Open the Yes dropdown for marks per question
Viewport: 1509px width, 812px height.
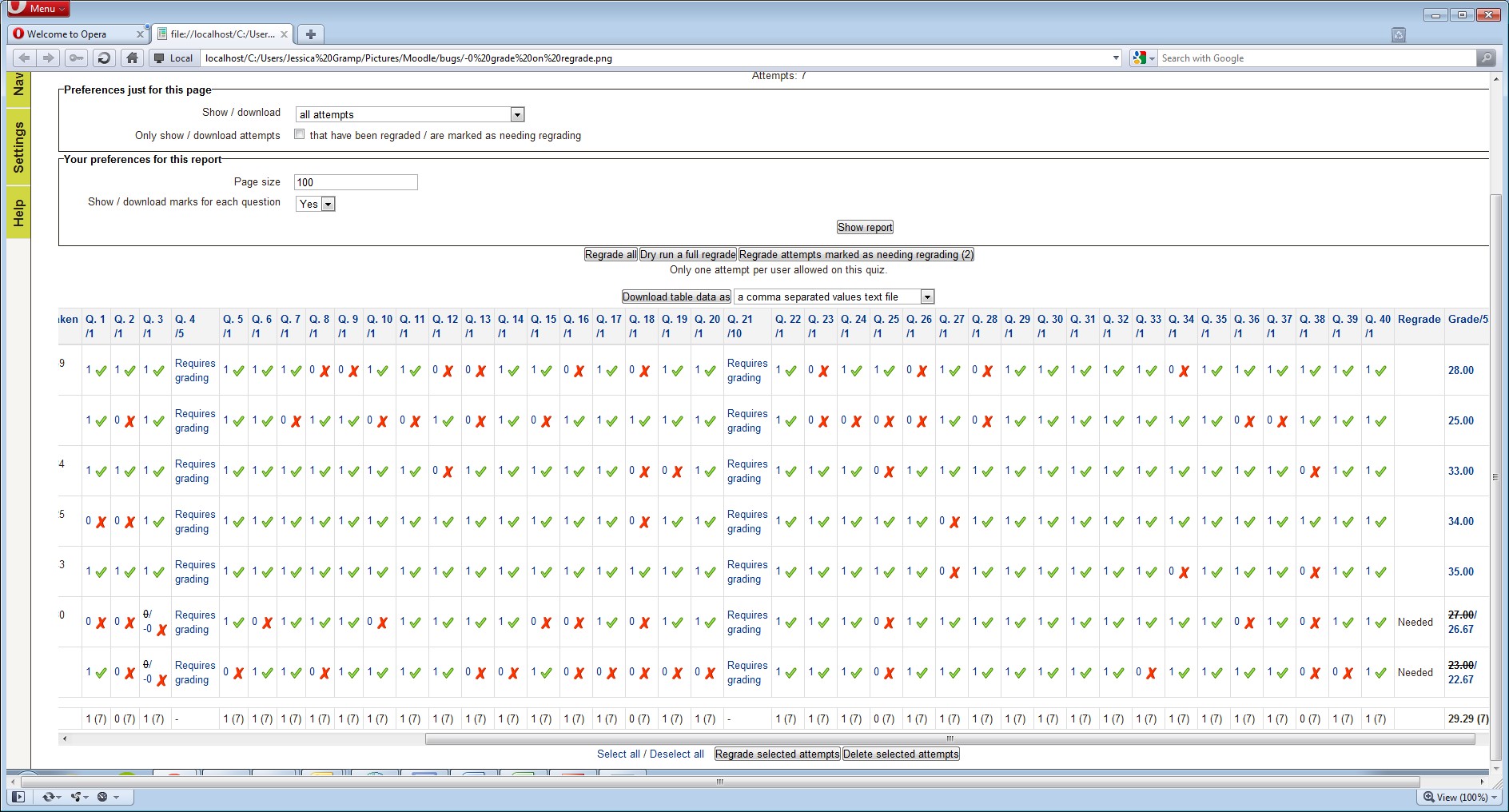click(x=316, y=204)
